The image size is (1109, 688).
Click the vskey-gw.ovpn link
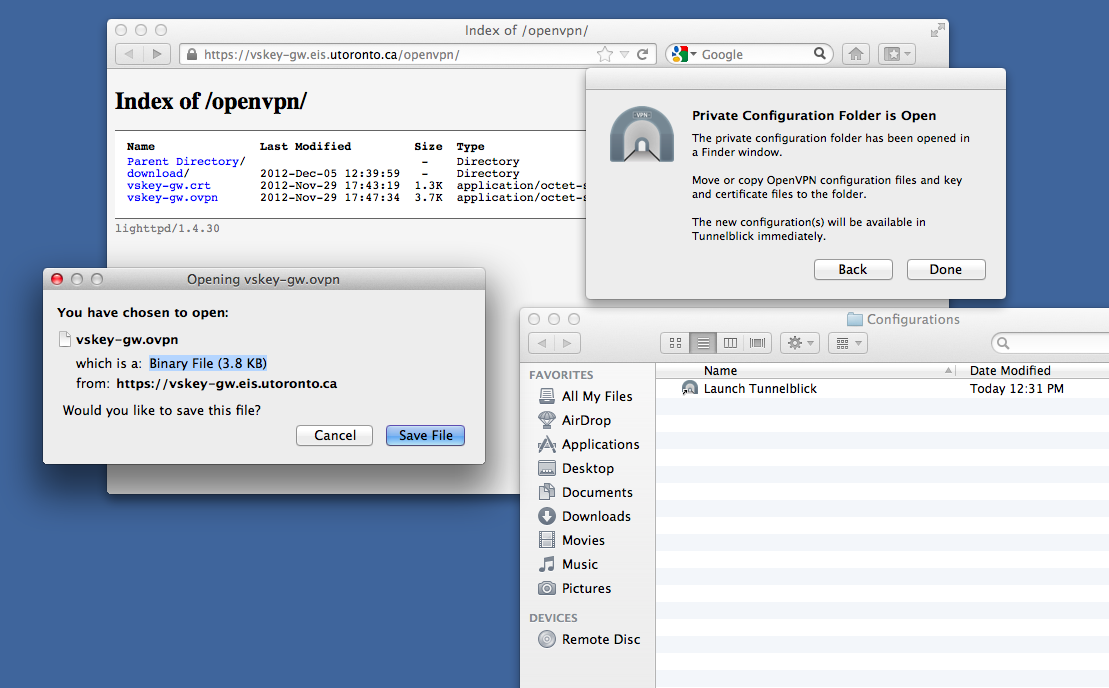pyautogui.click(x=172, y=197)
